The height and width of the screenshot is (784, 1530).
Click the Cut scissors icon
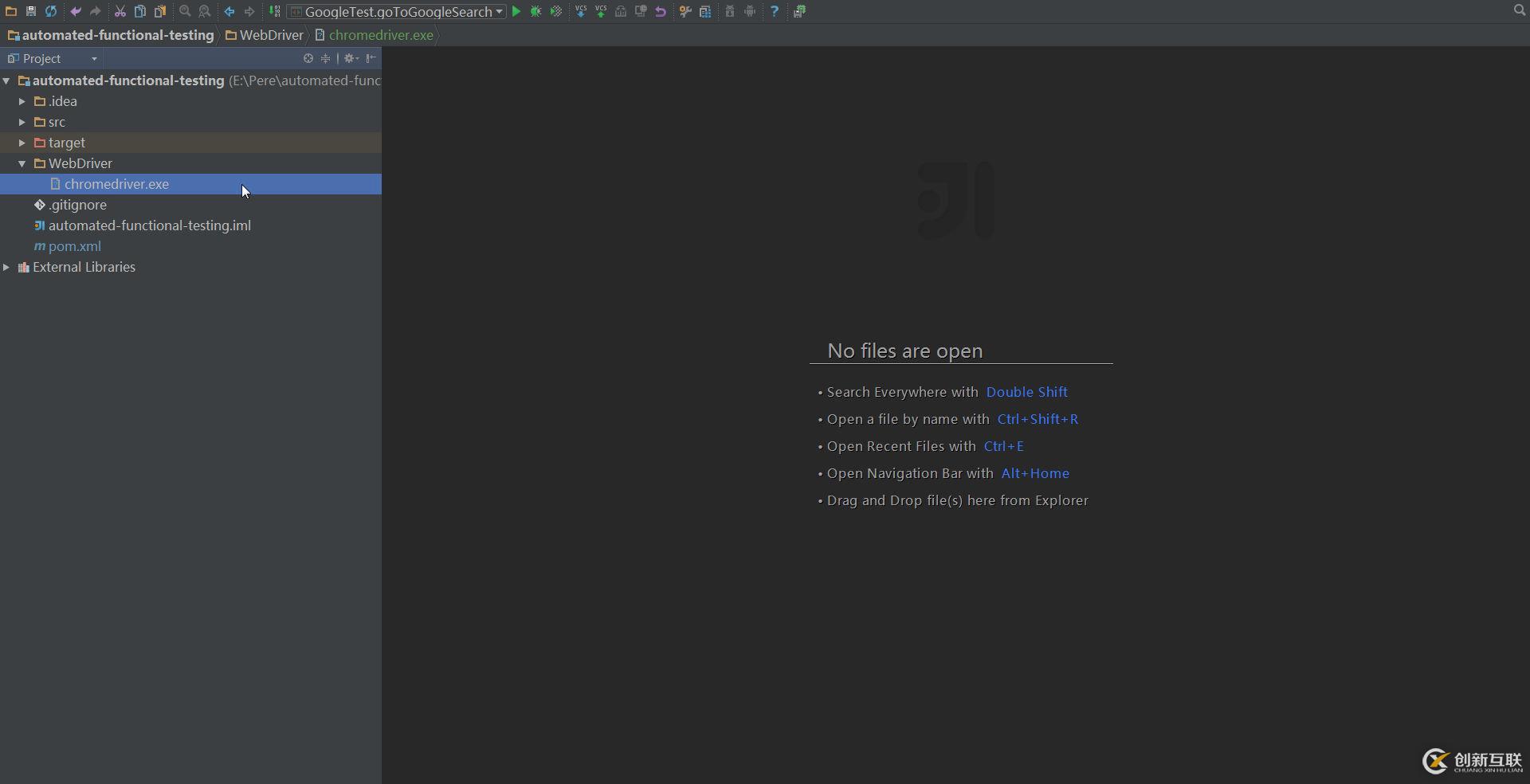(120, 11)
